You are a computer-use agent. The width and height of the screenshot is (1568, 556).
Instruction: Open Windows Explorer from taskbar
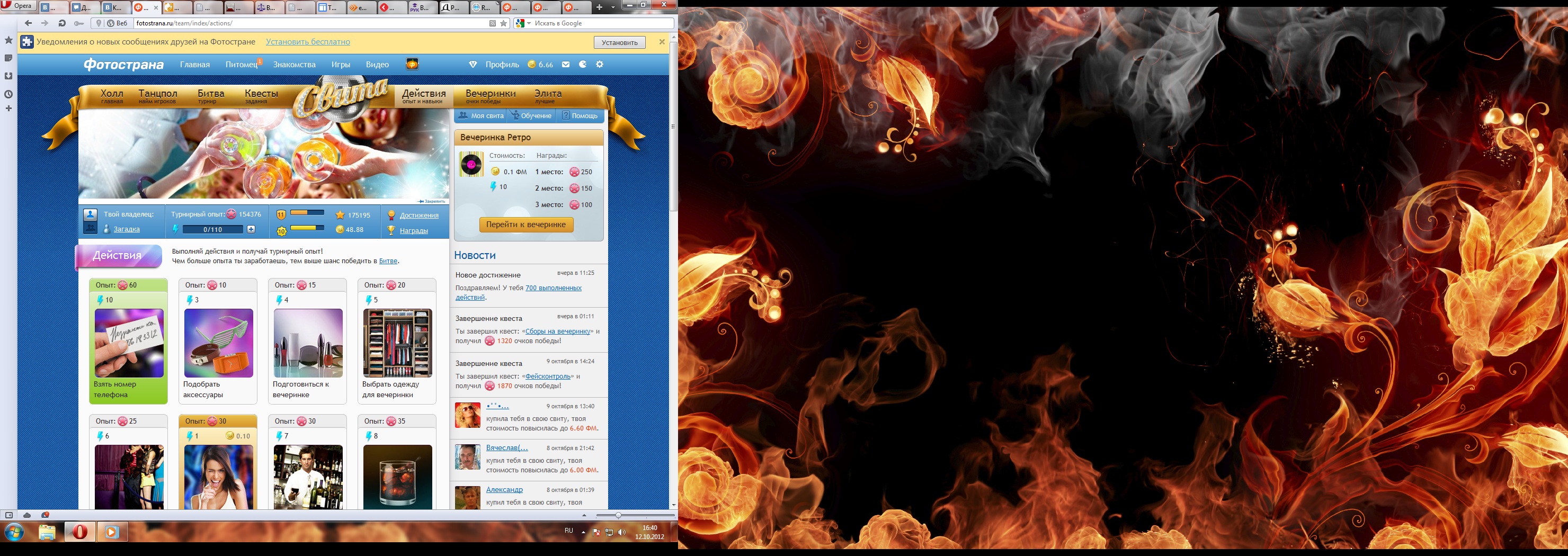(47, 532)
